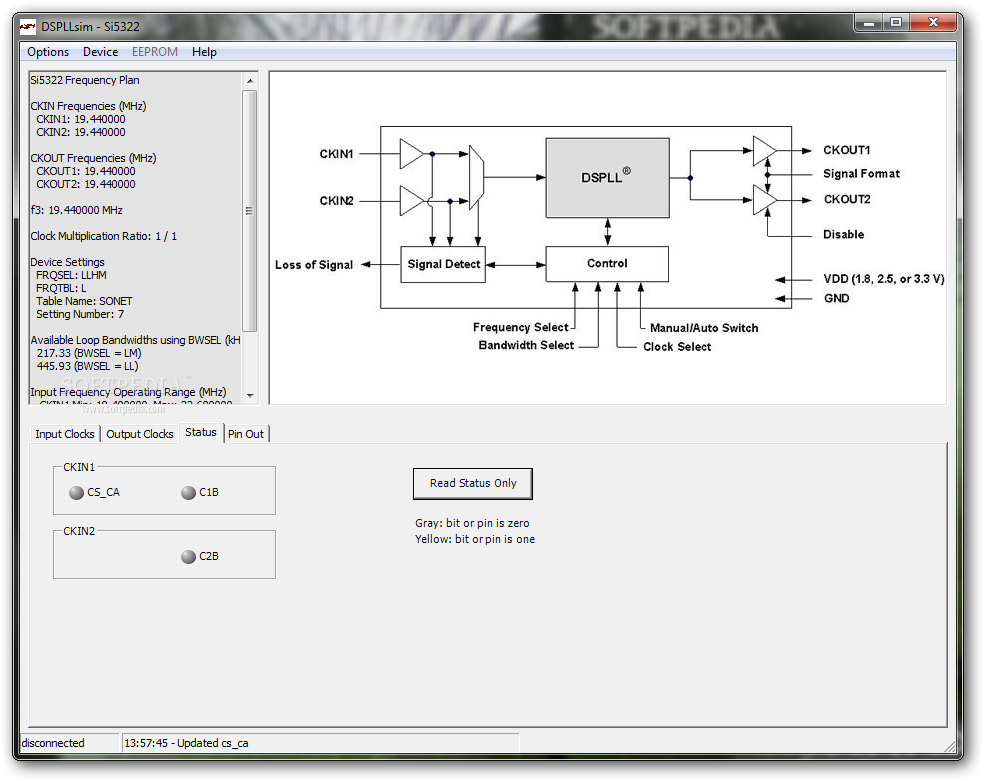Click the Control block in the diagram
Image resolution: width=984 pixels, height=781 pixels.
(607, 263)
